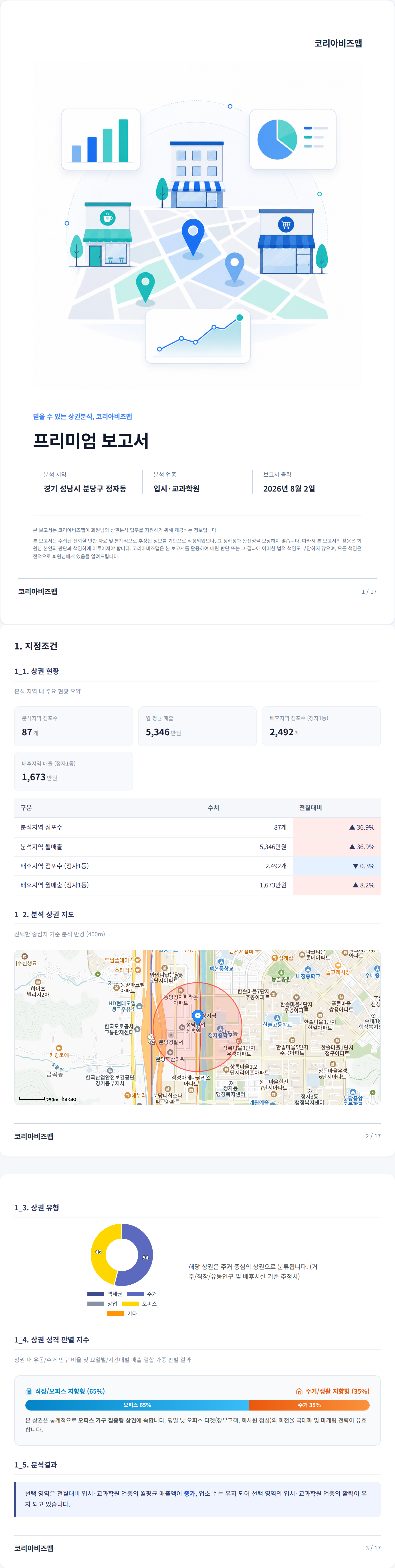
Task: Click the 2,492개 table value
Action: [276, 866]
